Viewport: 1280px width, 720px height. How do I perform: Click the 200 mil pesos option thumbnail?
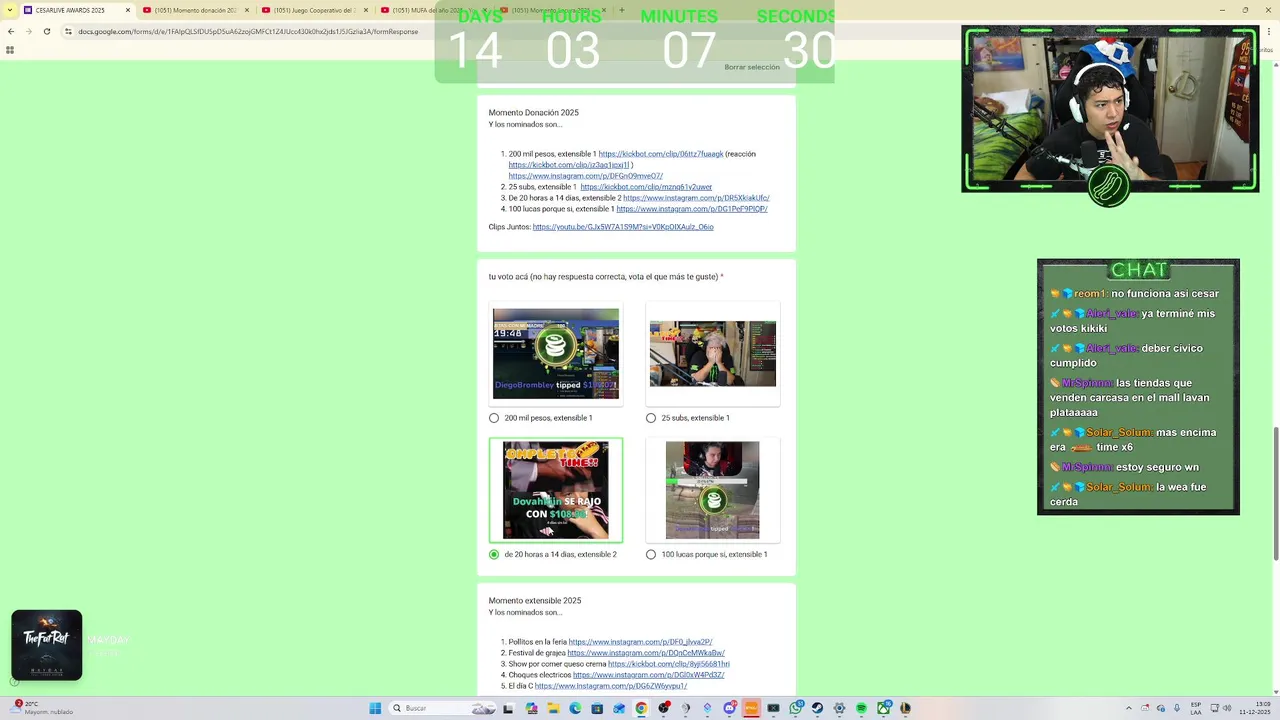click(556, 353)
